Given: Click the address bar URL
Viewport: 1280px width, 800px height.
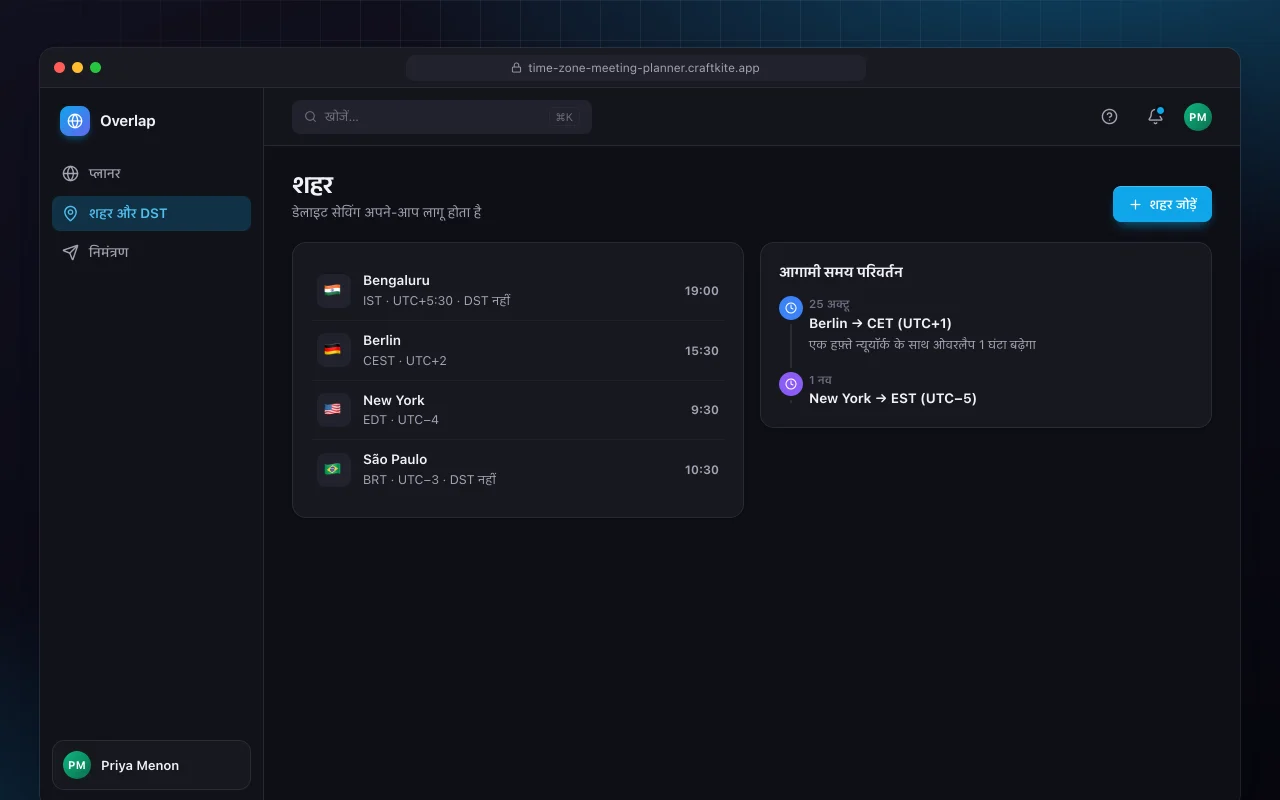Looking at the screenshot, I should 644,68.
